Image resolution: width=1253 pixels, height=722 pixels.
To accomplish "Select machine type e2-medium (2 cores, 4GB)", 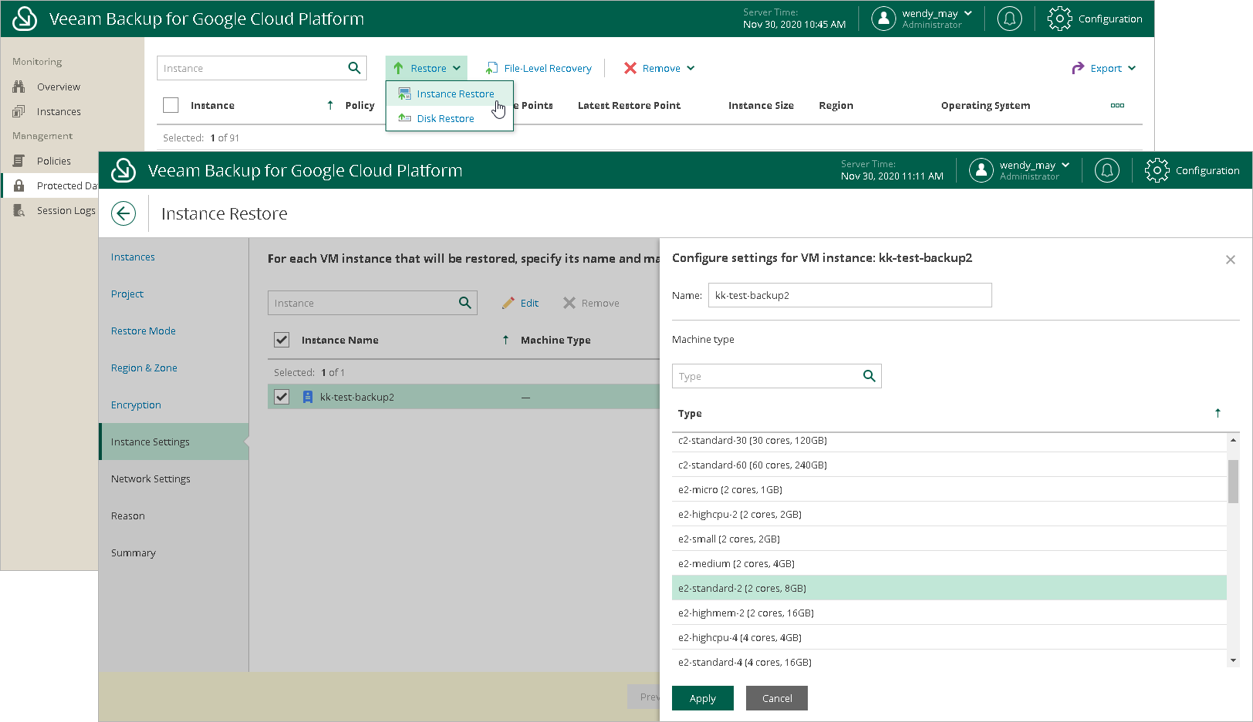I will (x=949, y=564).
